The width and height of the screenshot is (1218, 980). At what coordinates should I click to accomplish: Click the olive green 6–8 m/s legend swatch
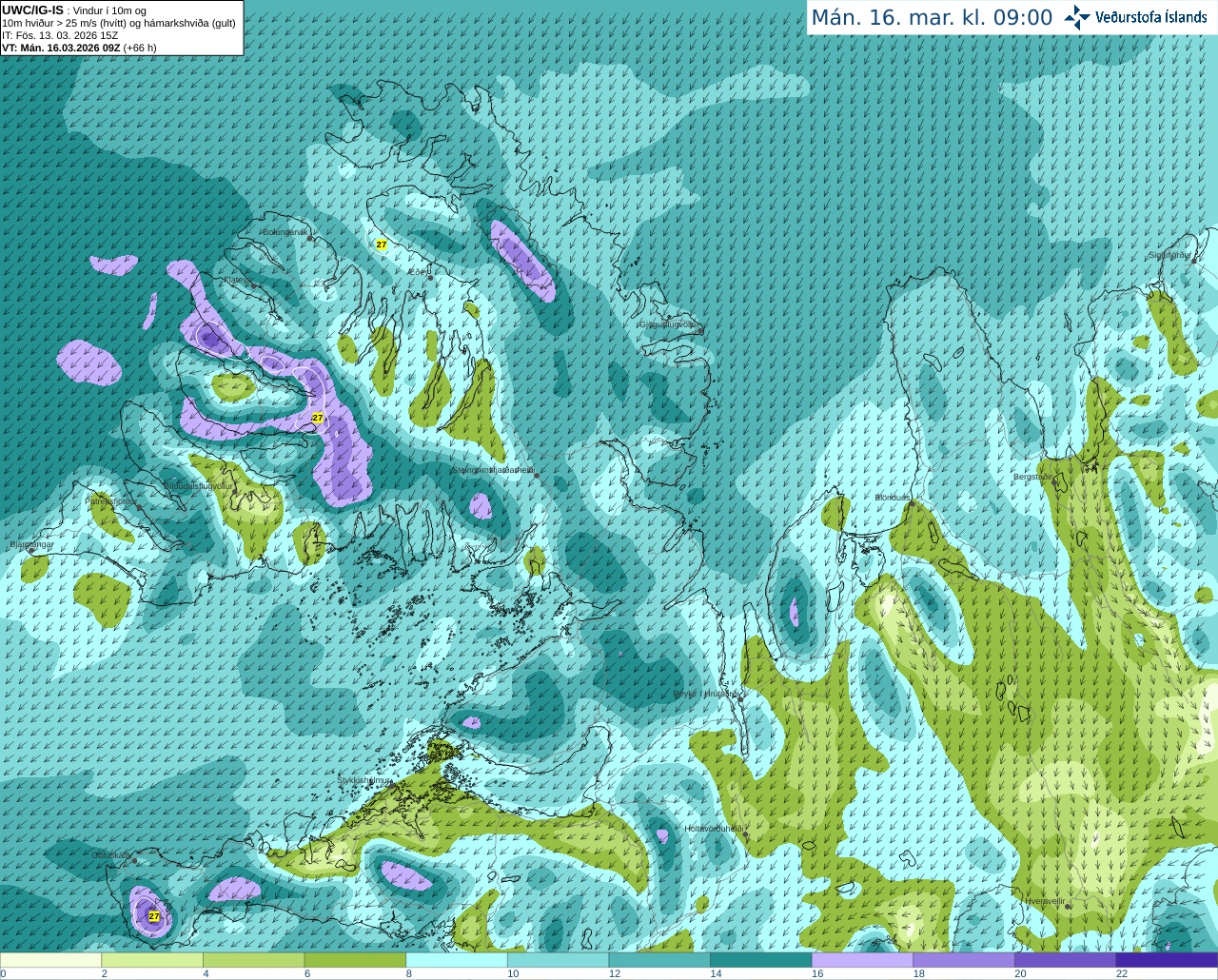point(355,960)
